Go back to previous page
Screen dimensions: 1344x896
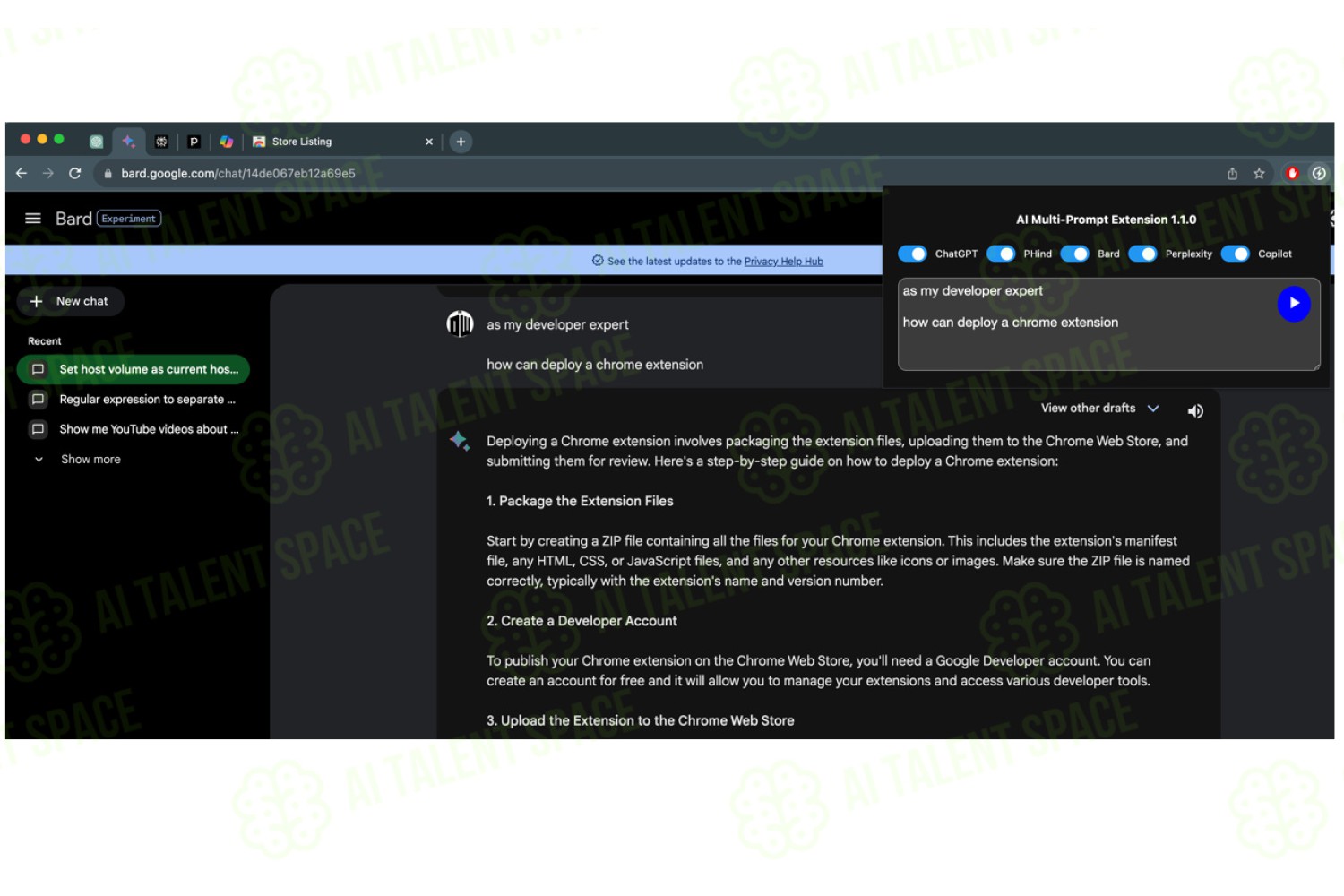[22, 174]
